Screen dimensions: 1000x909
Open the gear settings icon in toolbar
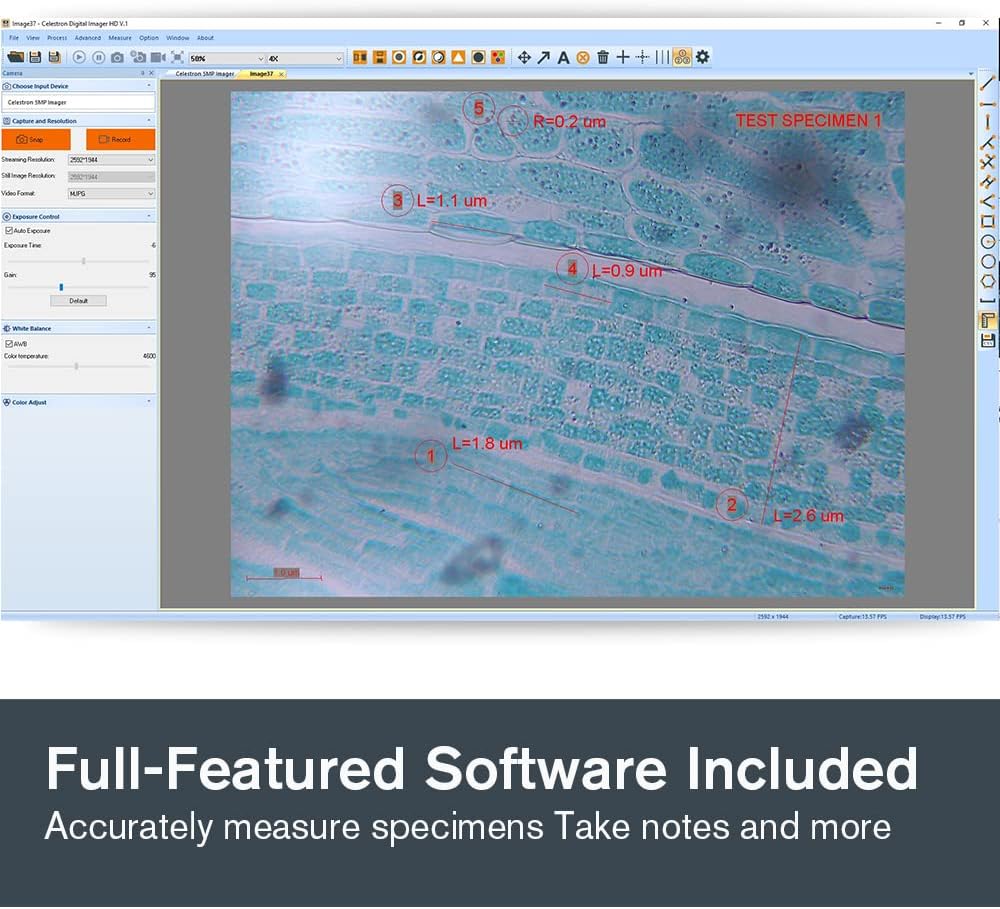(x=702, y=57)
